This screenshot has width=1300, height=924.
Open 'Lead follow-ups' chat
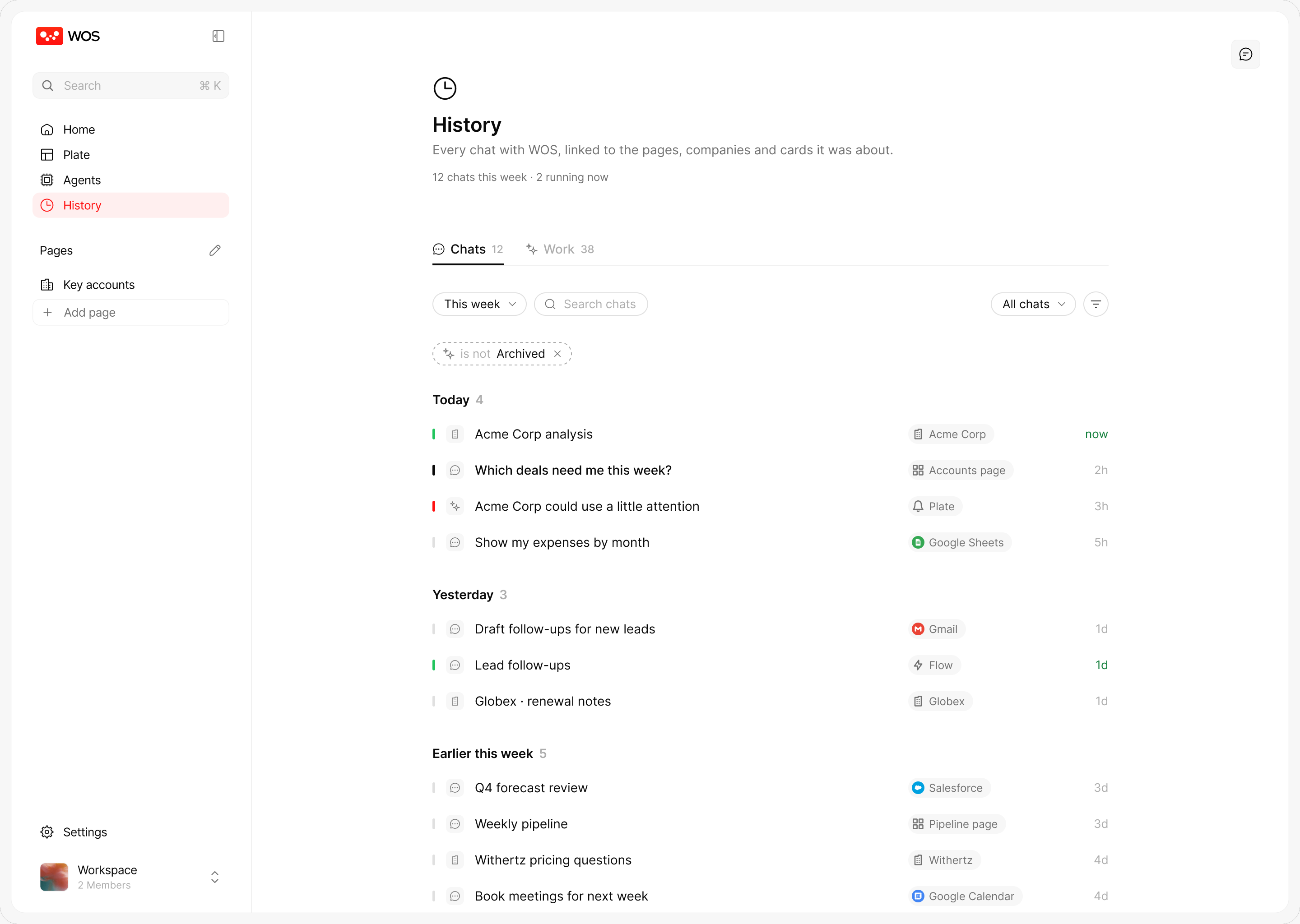(523, 665)
